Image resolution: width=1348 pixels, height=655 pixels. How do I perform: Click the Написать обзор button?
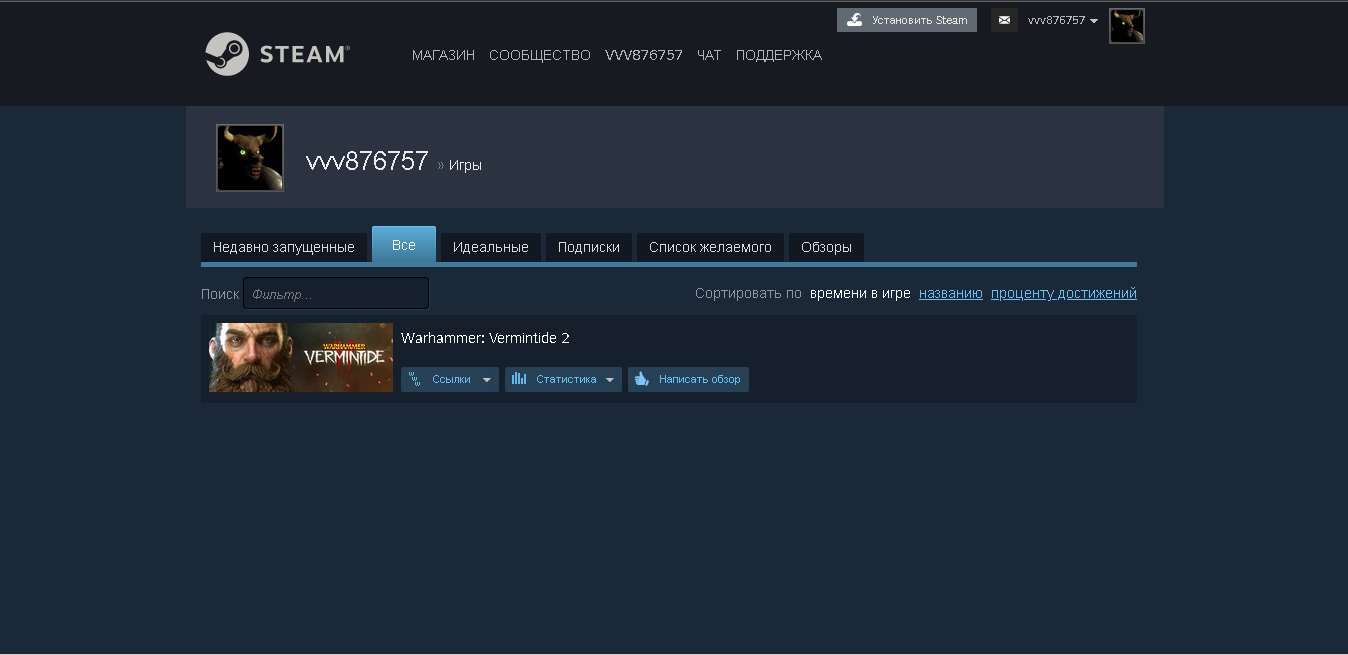tap(688, 379)
